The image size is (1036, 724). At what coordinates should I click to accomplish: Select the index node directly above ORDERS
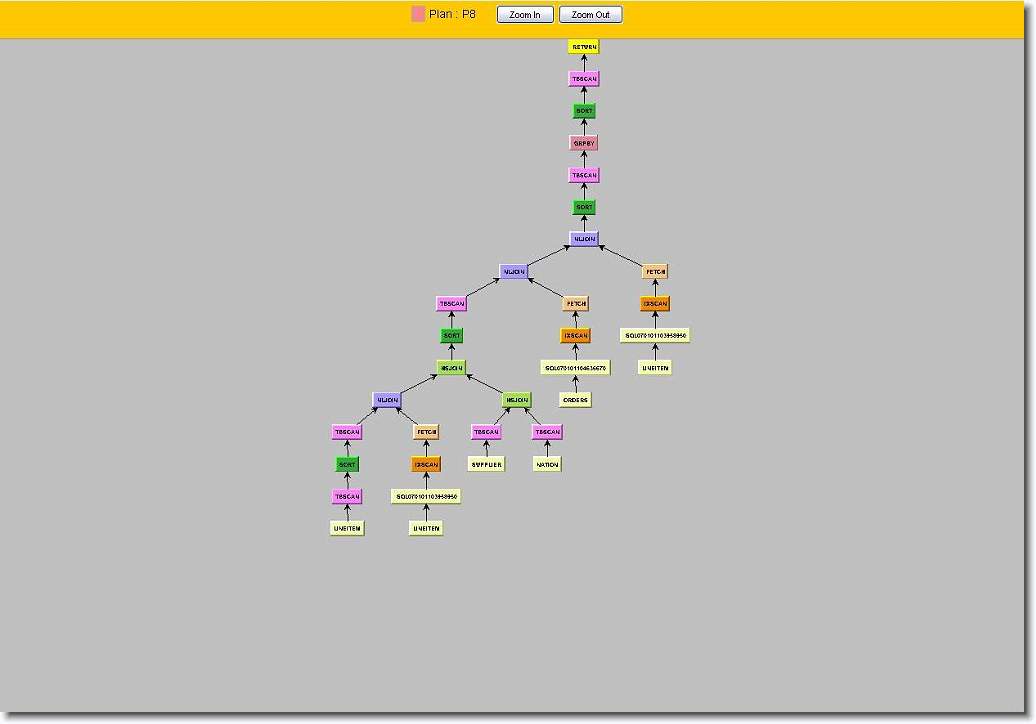[575, 368]
